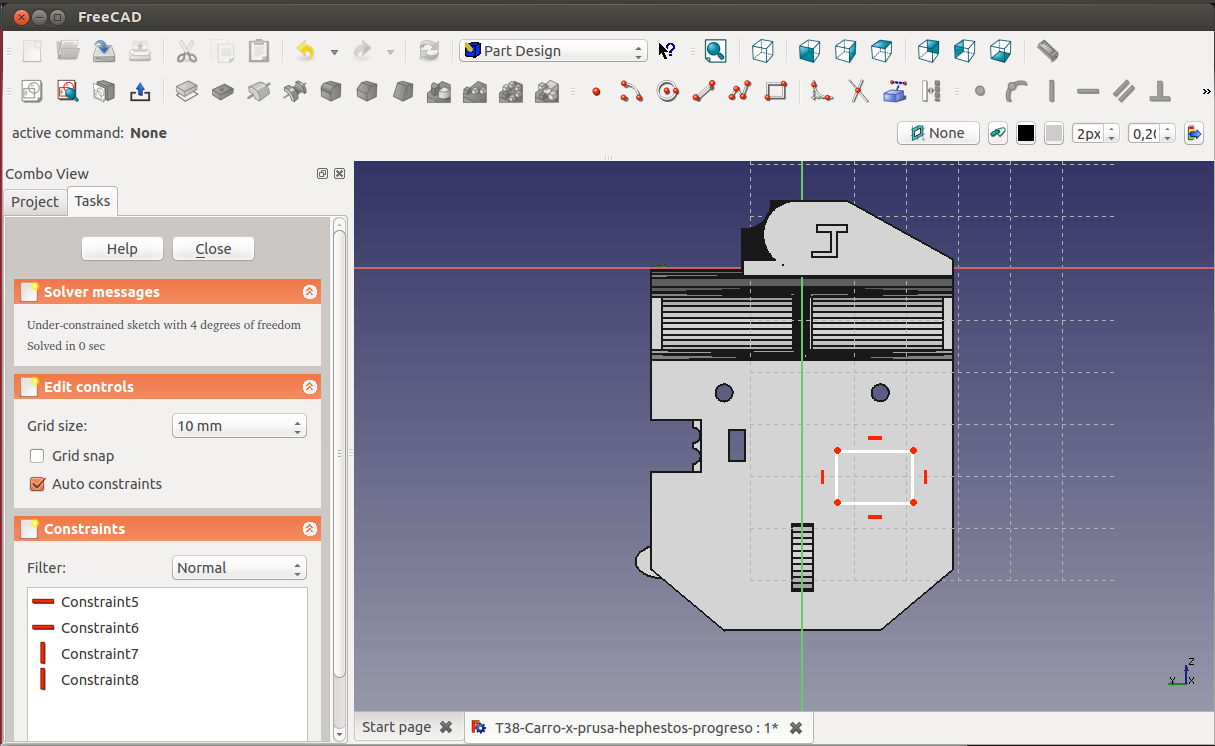
Task: Switch to the Start page tab
Action: (x=397, y=727)
